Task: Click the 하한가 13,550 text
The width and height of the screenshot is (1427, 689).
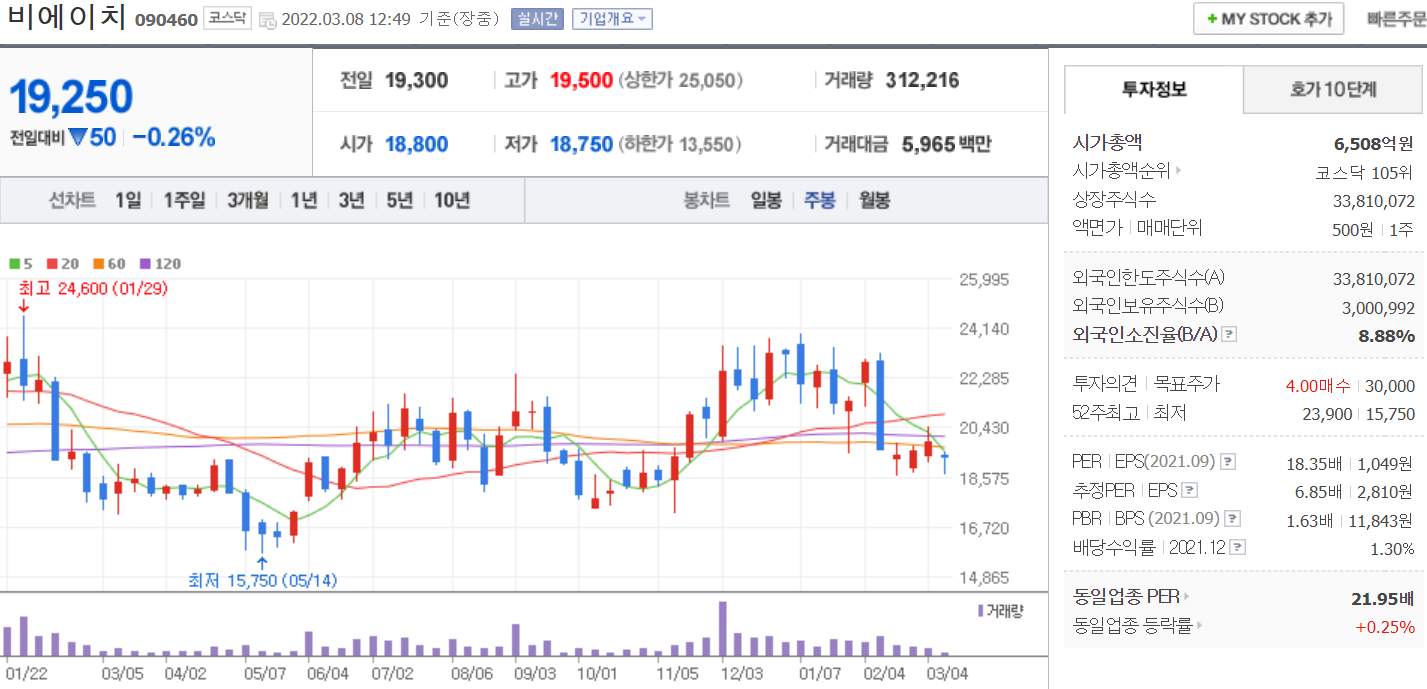Action: tap(680, 145)
